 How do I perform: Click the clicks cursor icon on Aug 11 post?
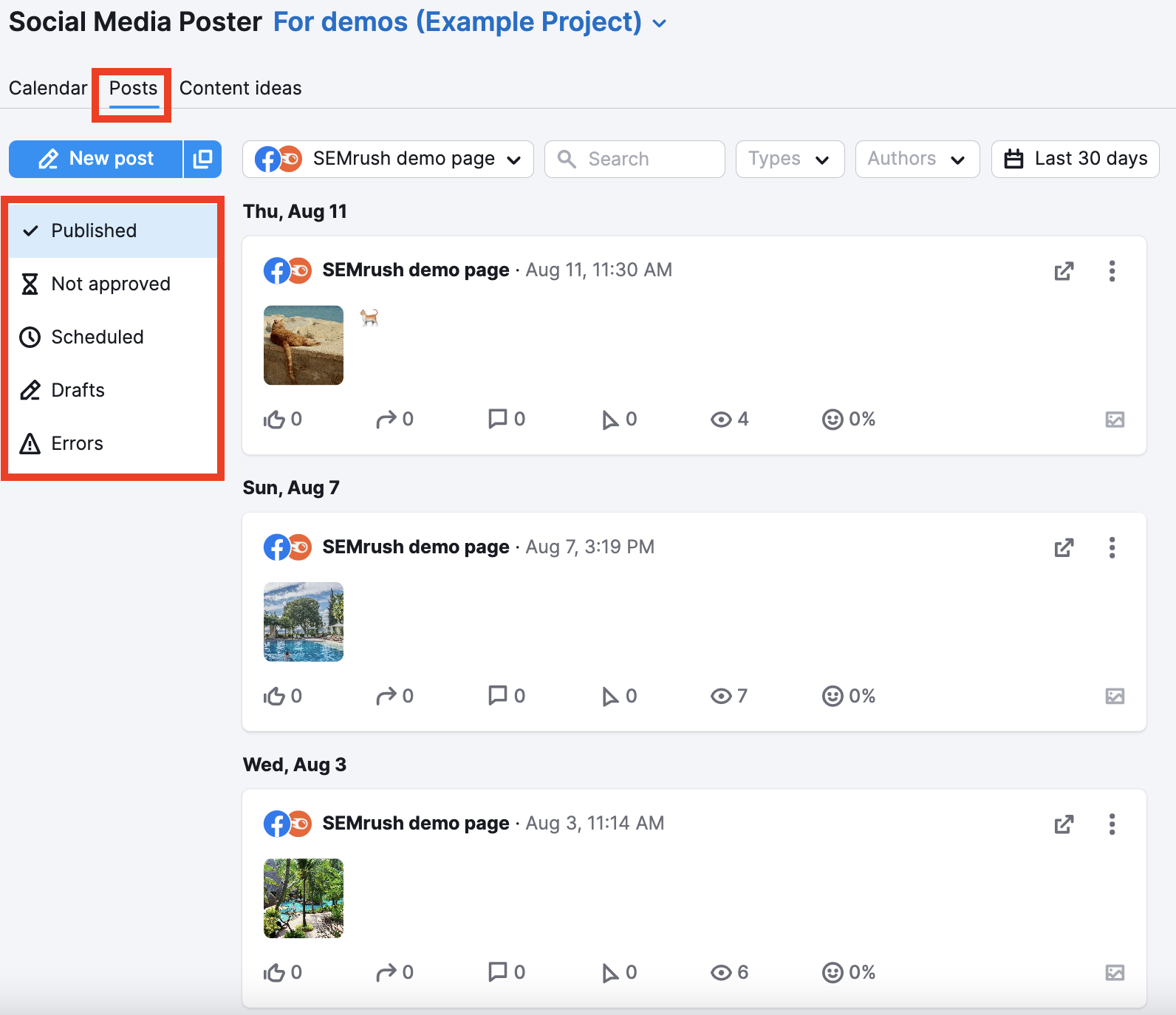point(610,420)
